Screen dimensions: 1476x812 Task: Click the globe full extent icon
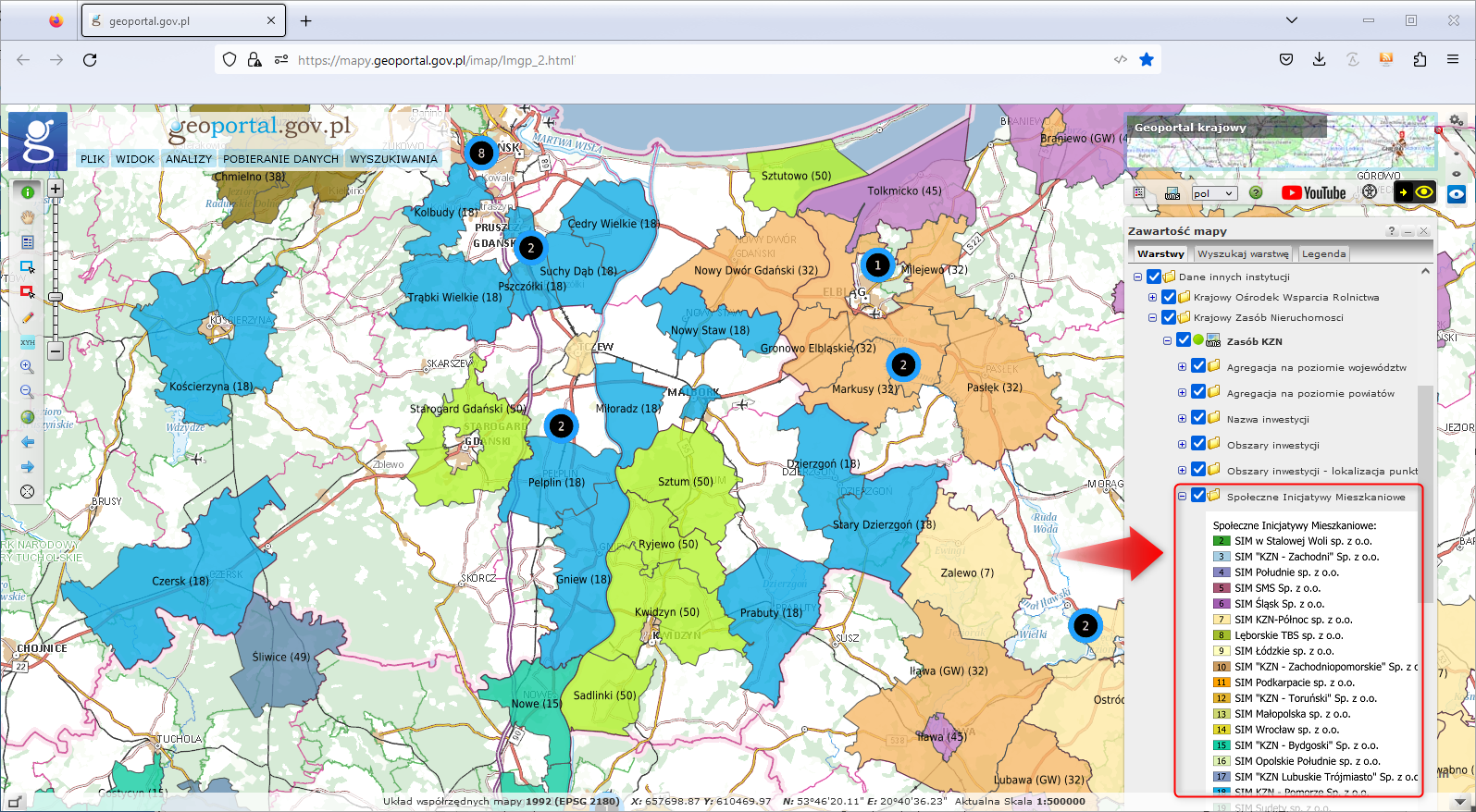(28, 417)
